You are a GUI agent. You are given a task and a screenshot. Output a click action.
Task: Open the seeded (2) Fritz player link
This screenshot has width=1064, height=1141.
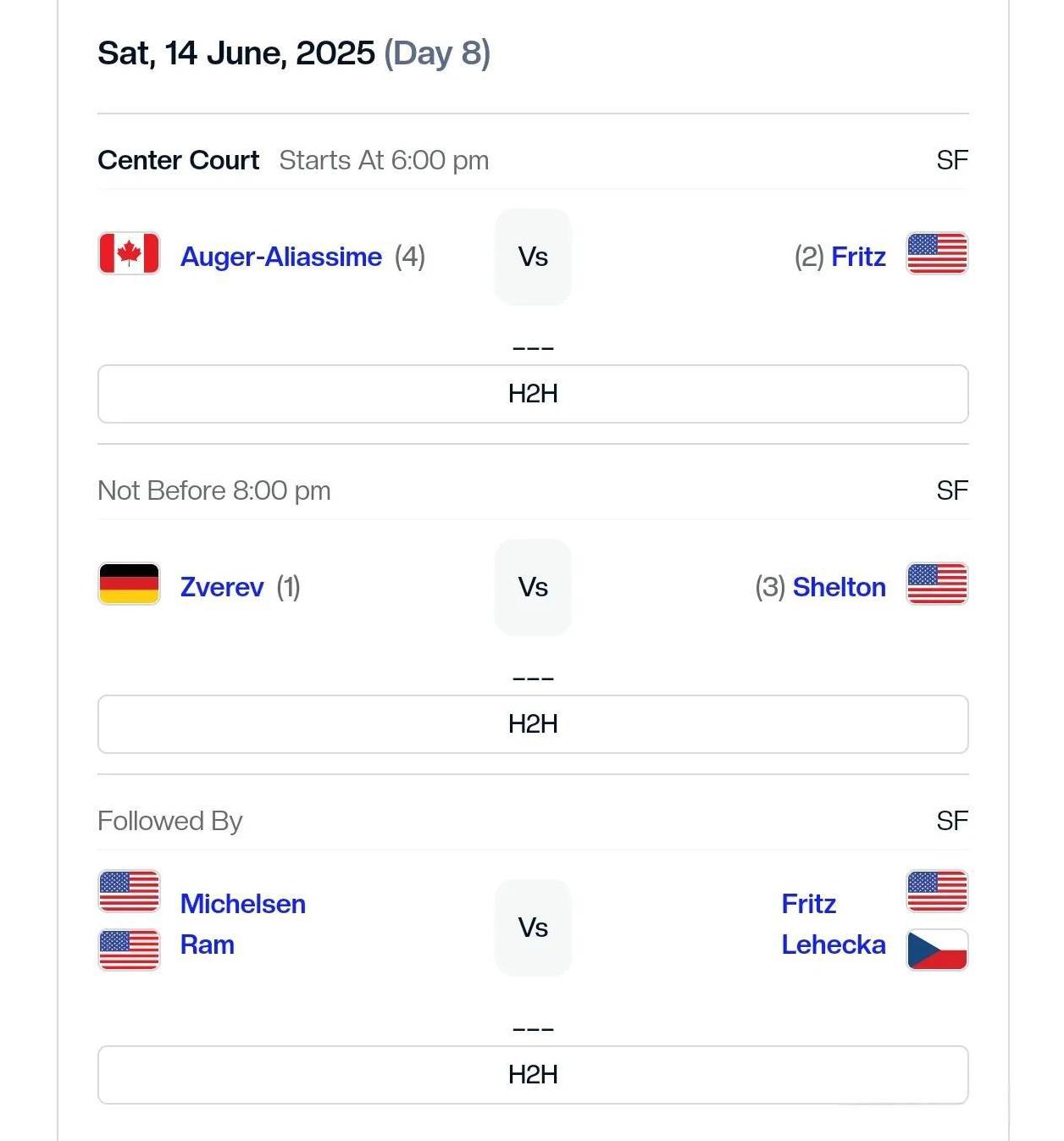tap(858, 257)
